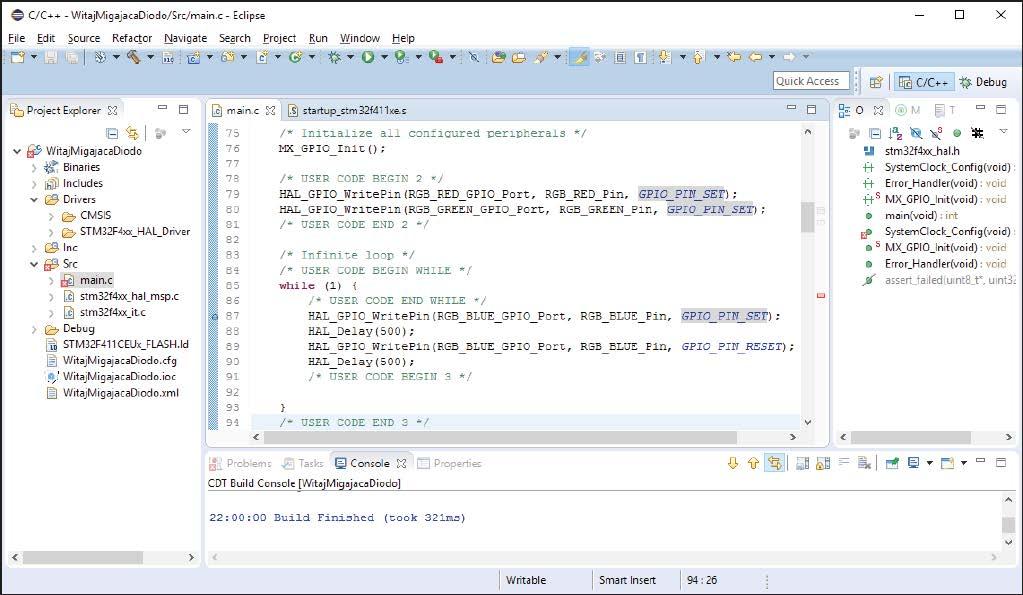
Task: Toggle Hide Non-Public Members green dot
Action: tap(956, 133)
